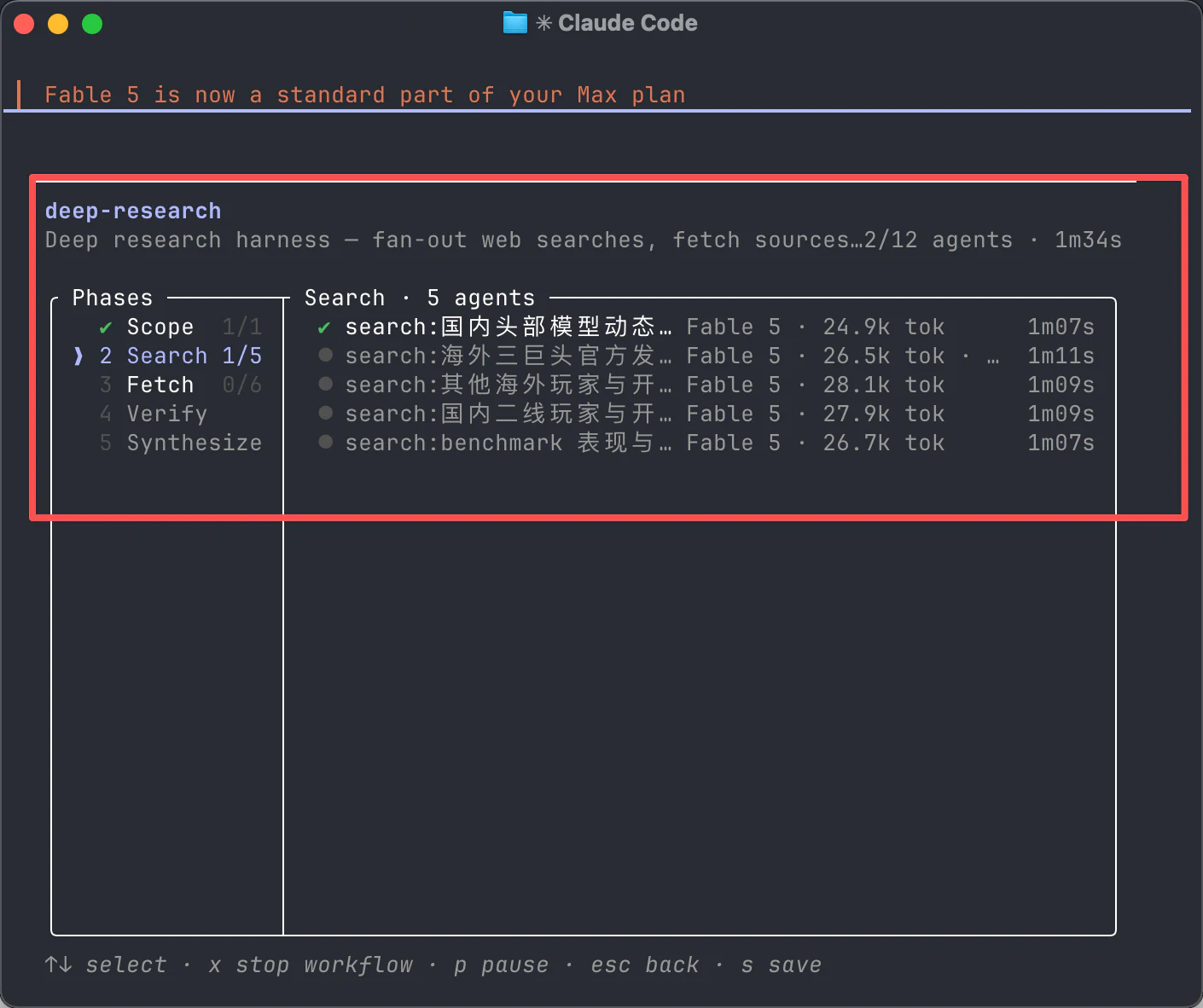Click the current-phase arrow marker beside Search
1203x1008 pixels.
[x=78, y=356]
